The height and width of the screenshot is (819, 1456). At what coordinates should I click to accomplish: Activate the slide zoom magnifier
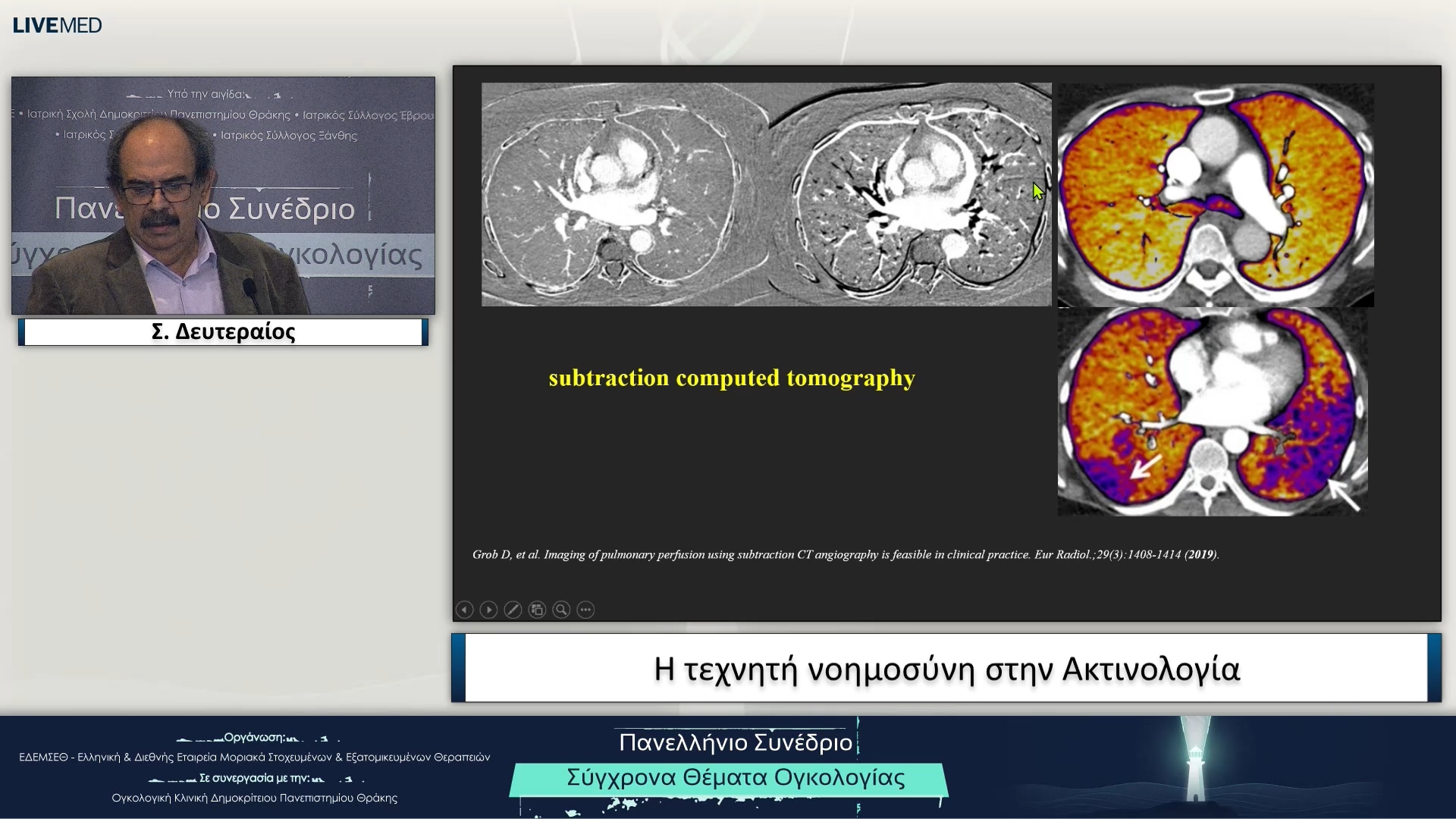pos(561,610)
